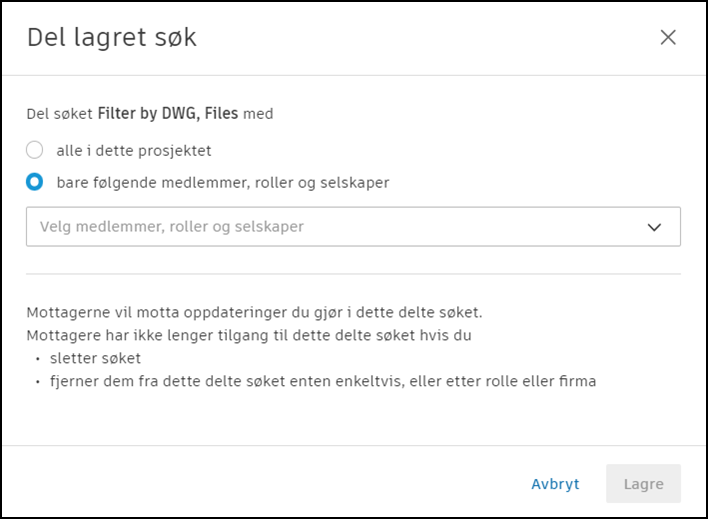Click the bullet dot before 'sletter søket'
This screenshot has height=519, width=708.
(x=38, y=358)
